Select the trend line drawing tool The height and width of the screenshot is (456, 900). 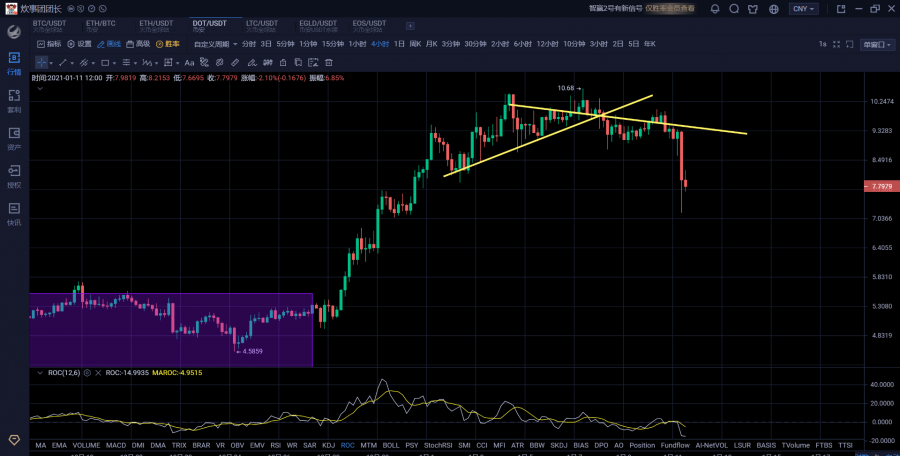(x=63, y=63)
